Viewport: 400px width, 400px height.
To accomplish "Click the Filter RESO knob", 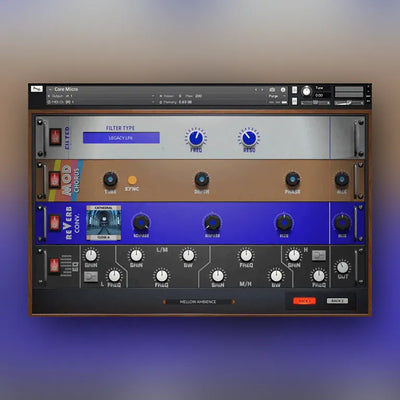I will point(249,137).
